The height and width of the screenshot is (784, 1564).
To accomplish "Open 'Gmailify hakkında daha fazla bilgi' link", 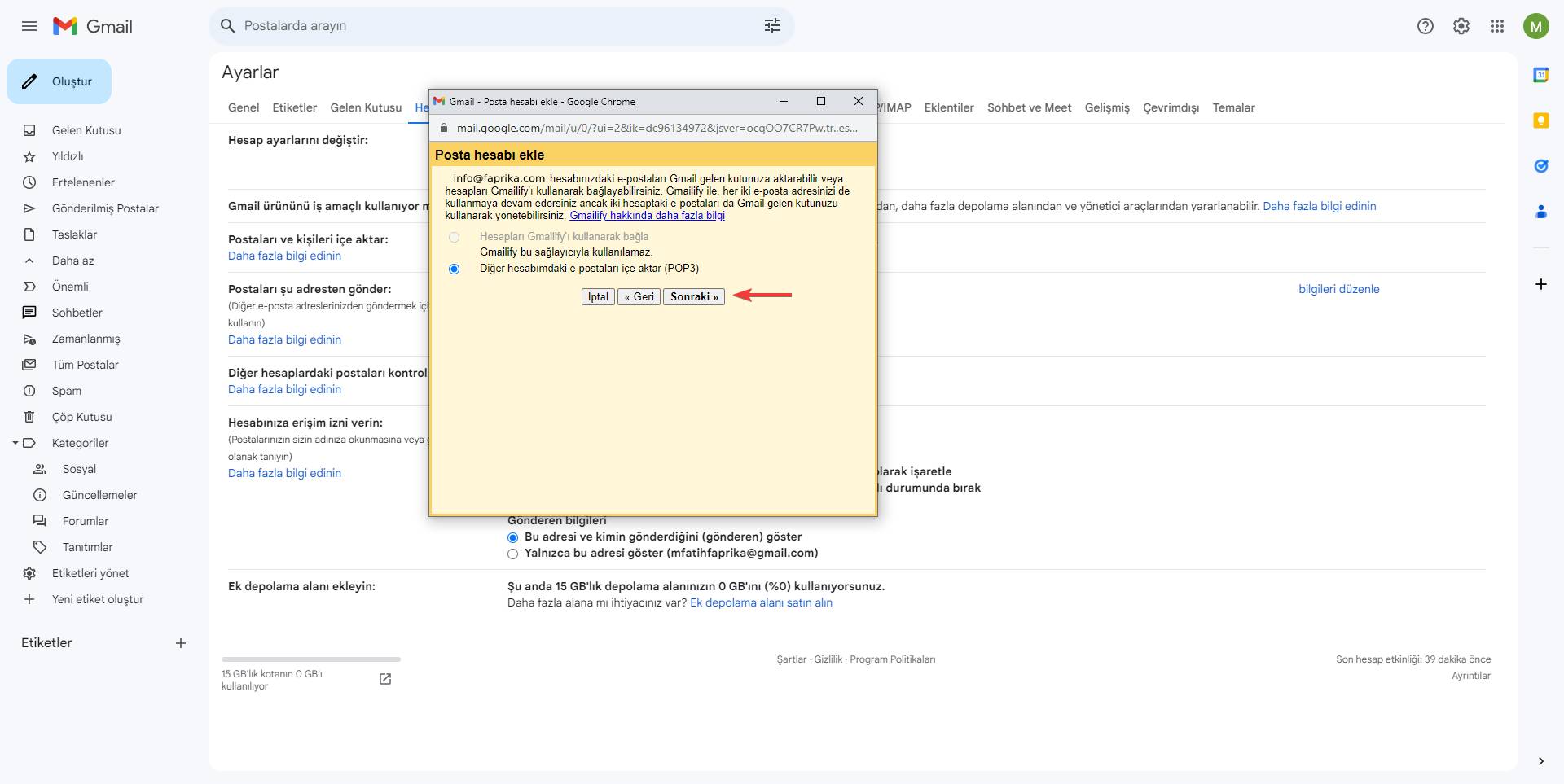I will point(647,216).
